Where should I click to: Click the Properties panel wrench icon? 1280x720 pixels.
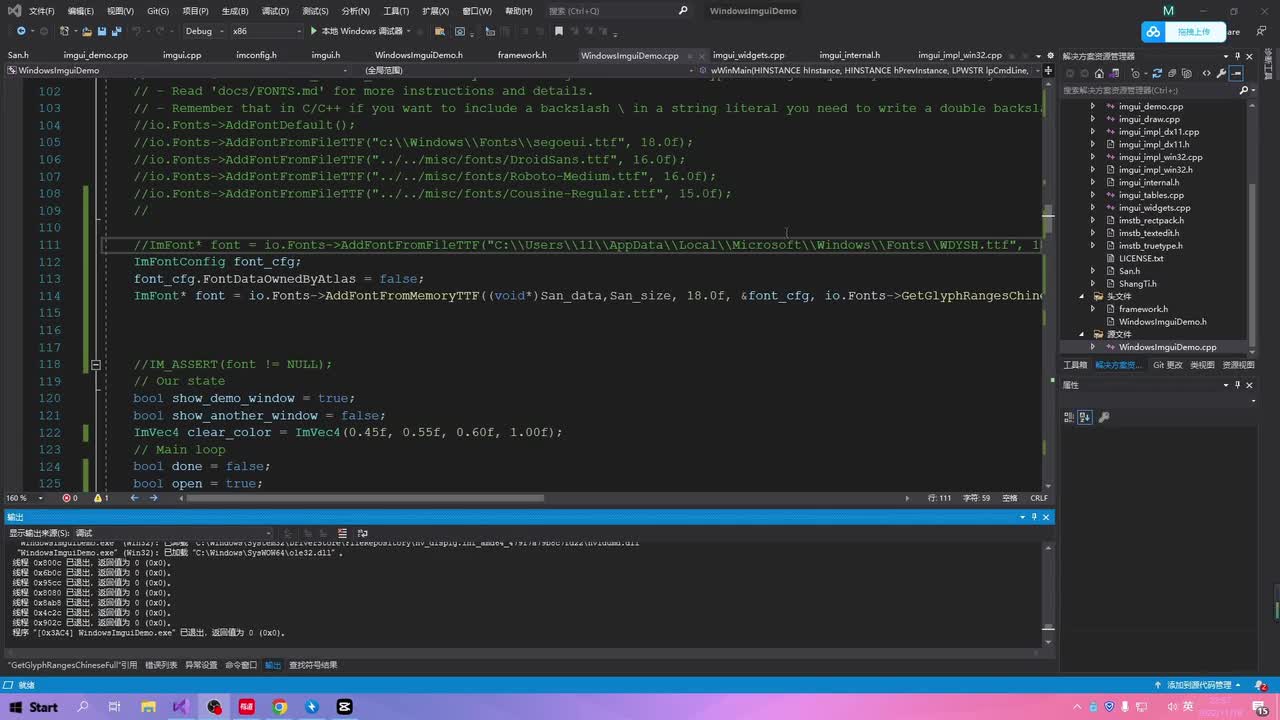point(1105,417)
